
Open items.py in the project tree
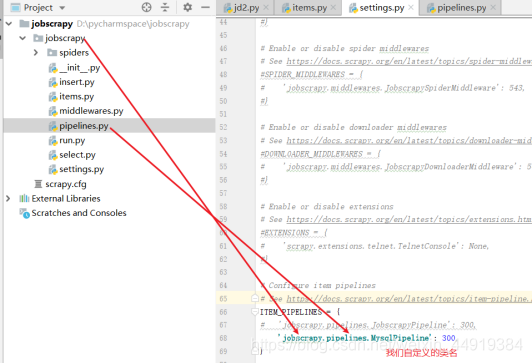point(76,97)
